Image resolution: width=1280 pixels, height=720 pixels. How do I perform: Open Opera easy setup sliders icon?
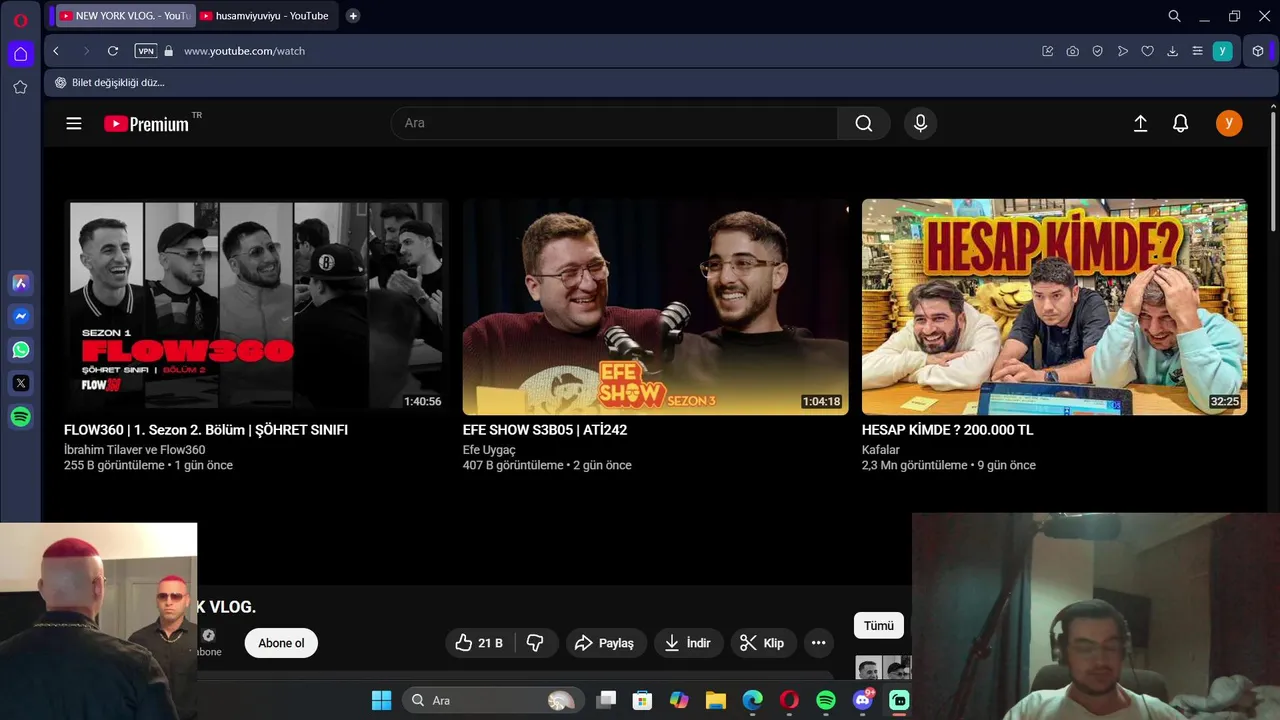tap(1197, 51)
